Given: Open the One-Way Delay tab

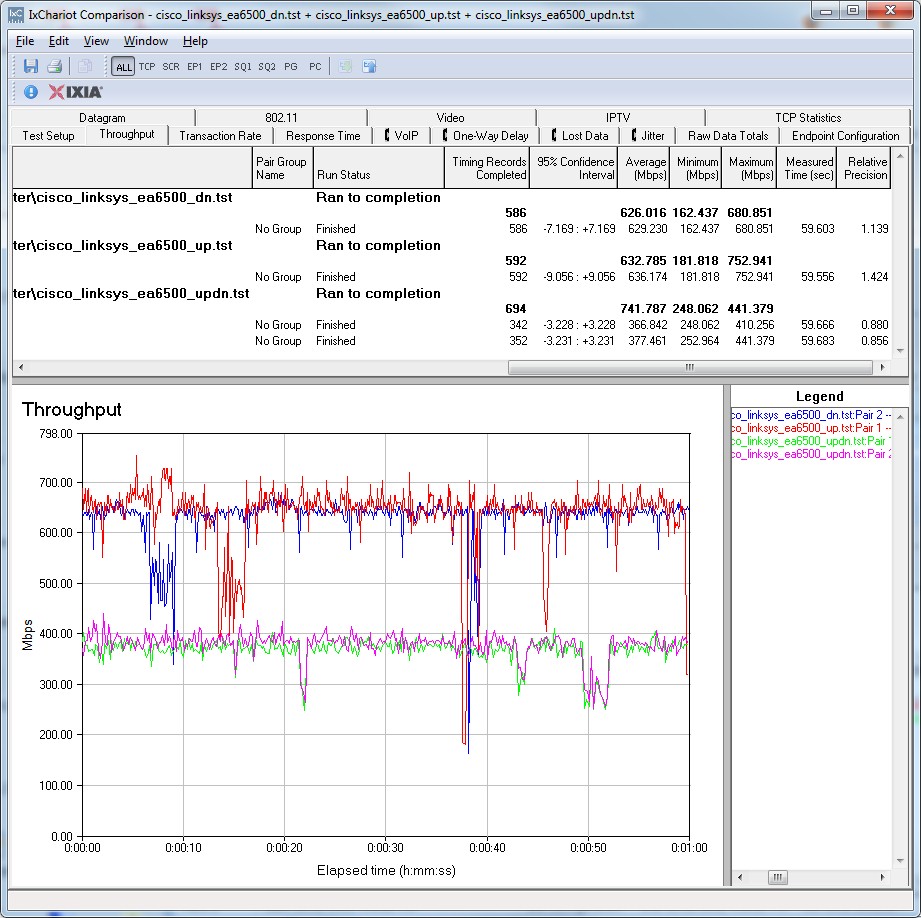Looking at the screenshot, I should pos(485,136).
